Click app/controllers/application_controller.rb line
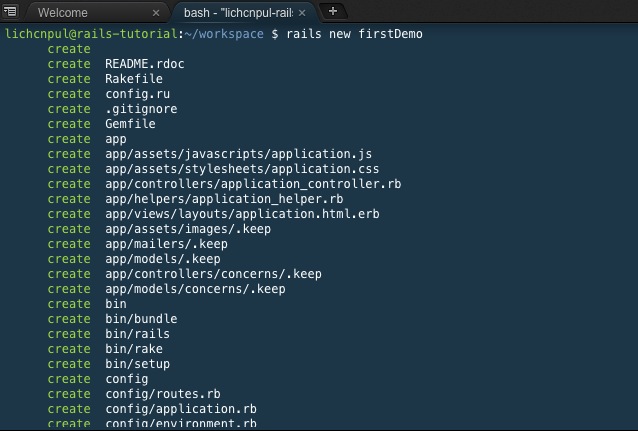This screenshot has height=431, width=638. point(253,184)
